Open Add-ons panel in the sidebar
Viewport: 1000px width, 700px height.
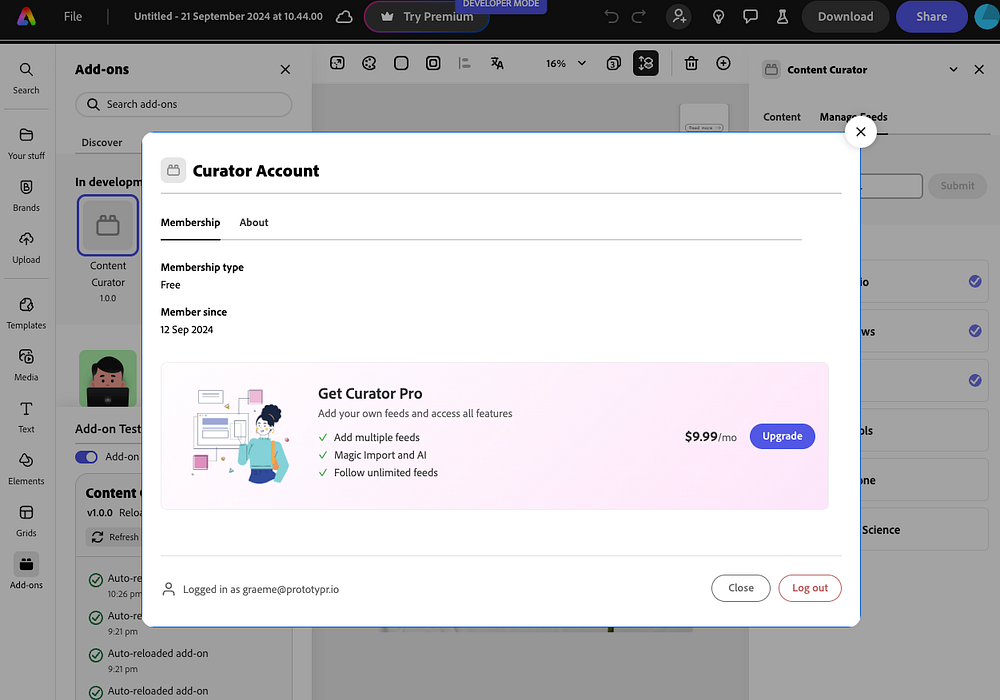pyautogui.click(x=26, y=571)
